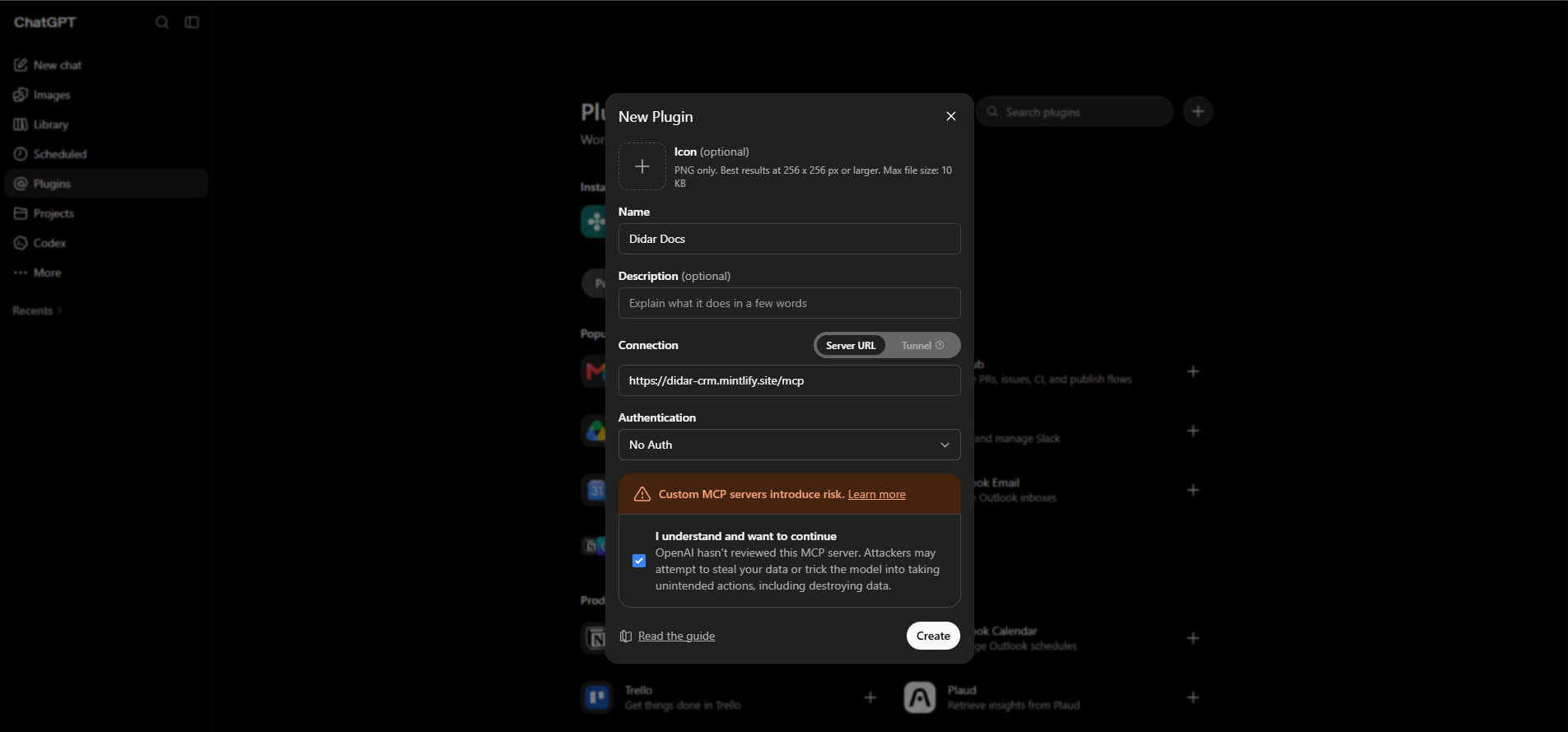Screen dimensions: 1568x732
Task: Add the Slack plugin with plus icon
Action: [x=1193, y=431]
